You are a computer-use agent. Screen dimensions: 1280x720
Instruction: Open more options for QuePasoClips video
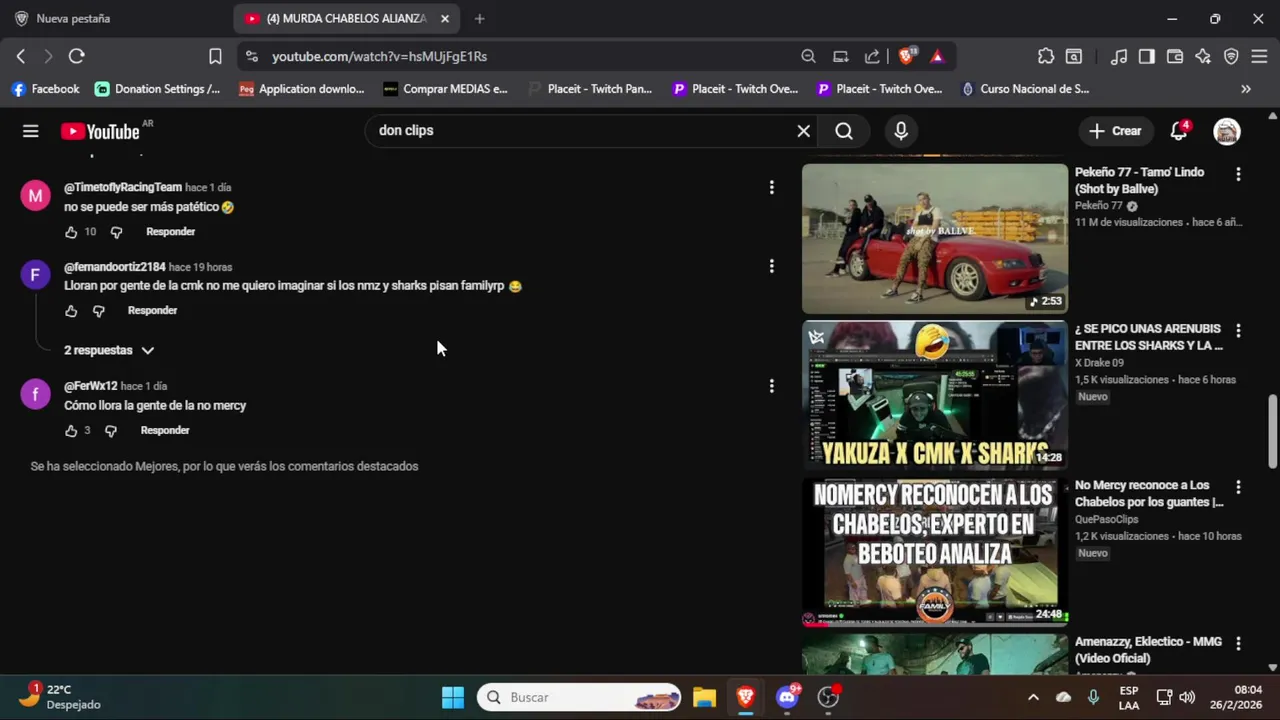click(x=1238, y=487)
